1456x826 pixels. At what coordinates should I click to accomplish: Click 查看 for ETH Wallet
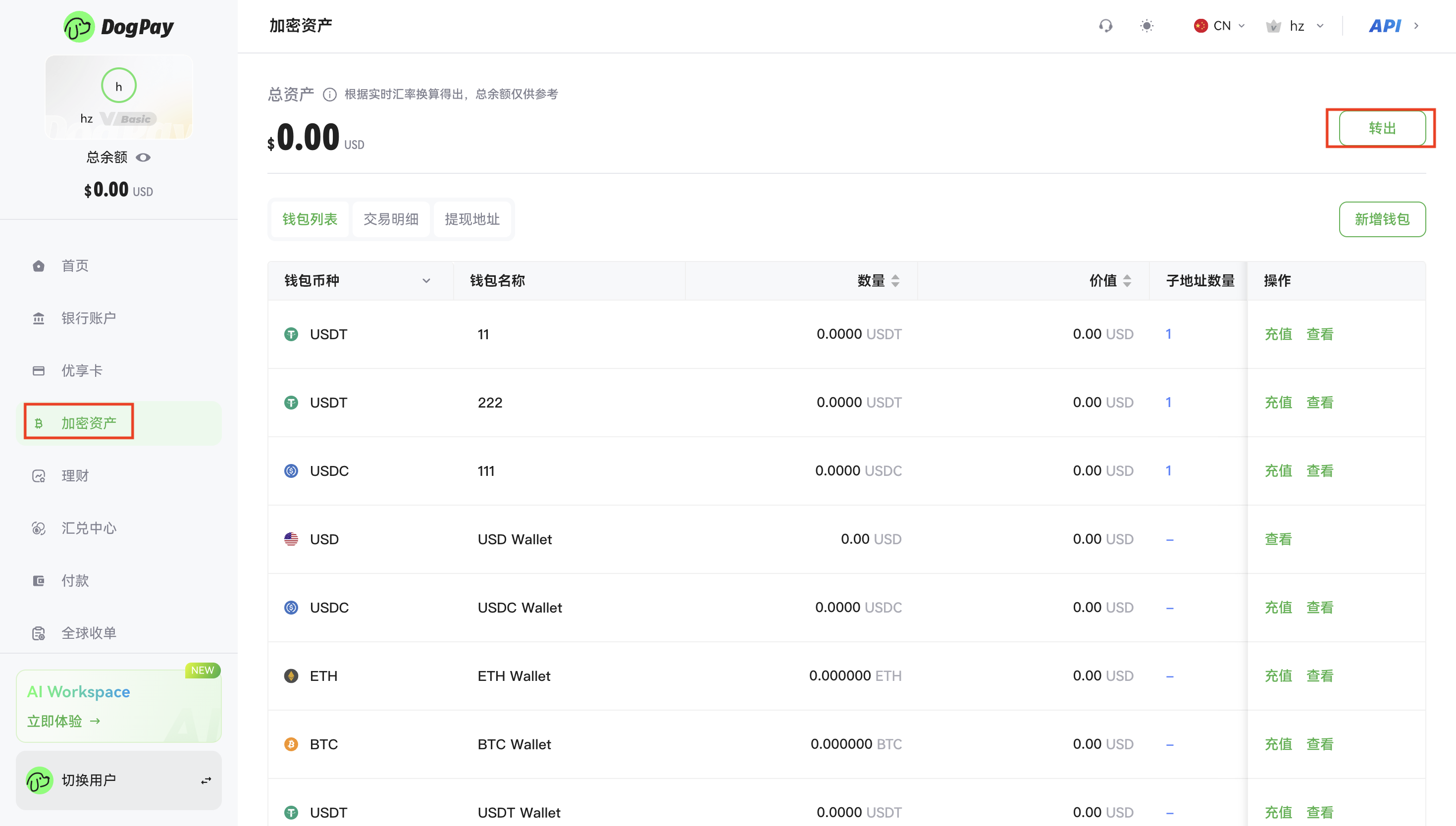click(x=1320, y=676)
